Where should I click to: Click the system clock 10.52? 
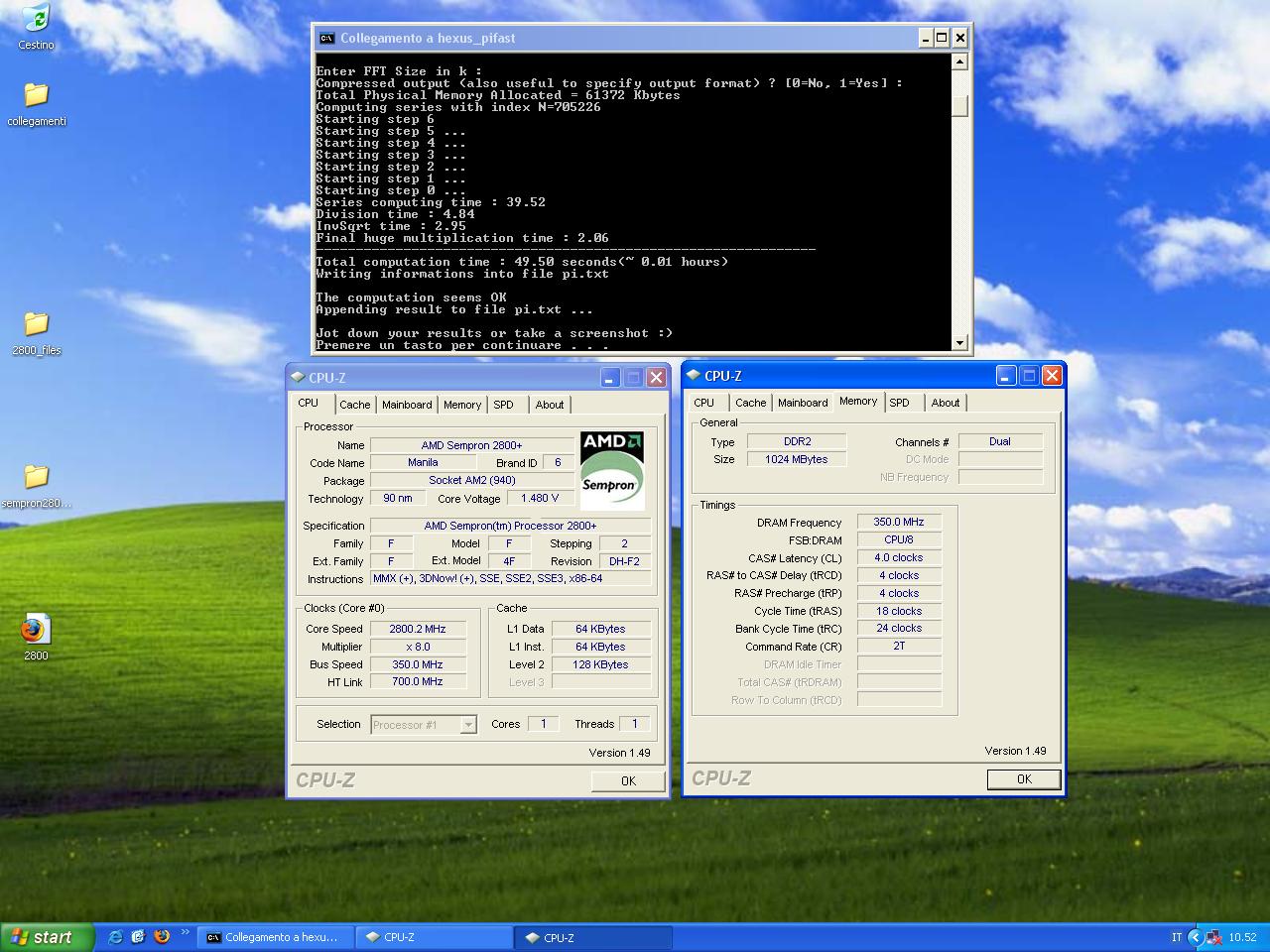tap(1242, 937)
